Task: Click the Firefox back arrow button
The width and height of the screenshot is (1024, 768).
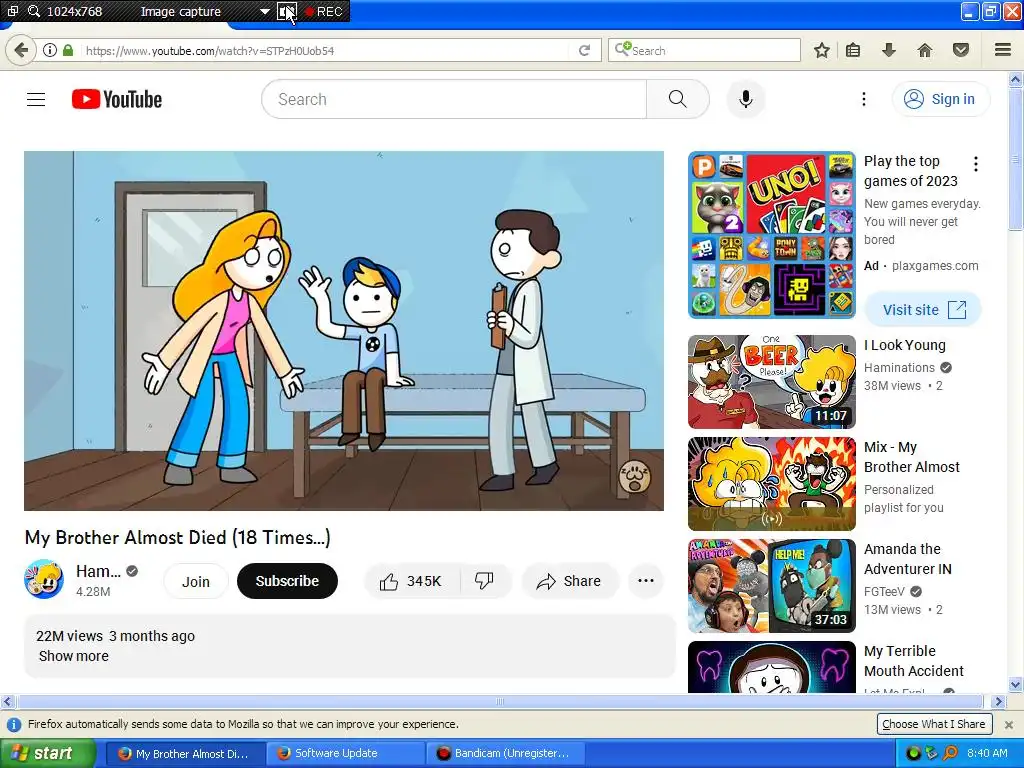Action: click(x=21, y=50)
